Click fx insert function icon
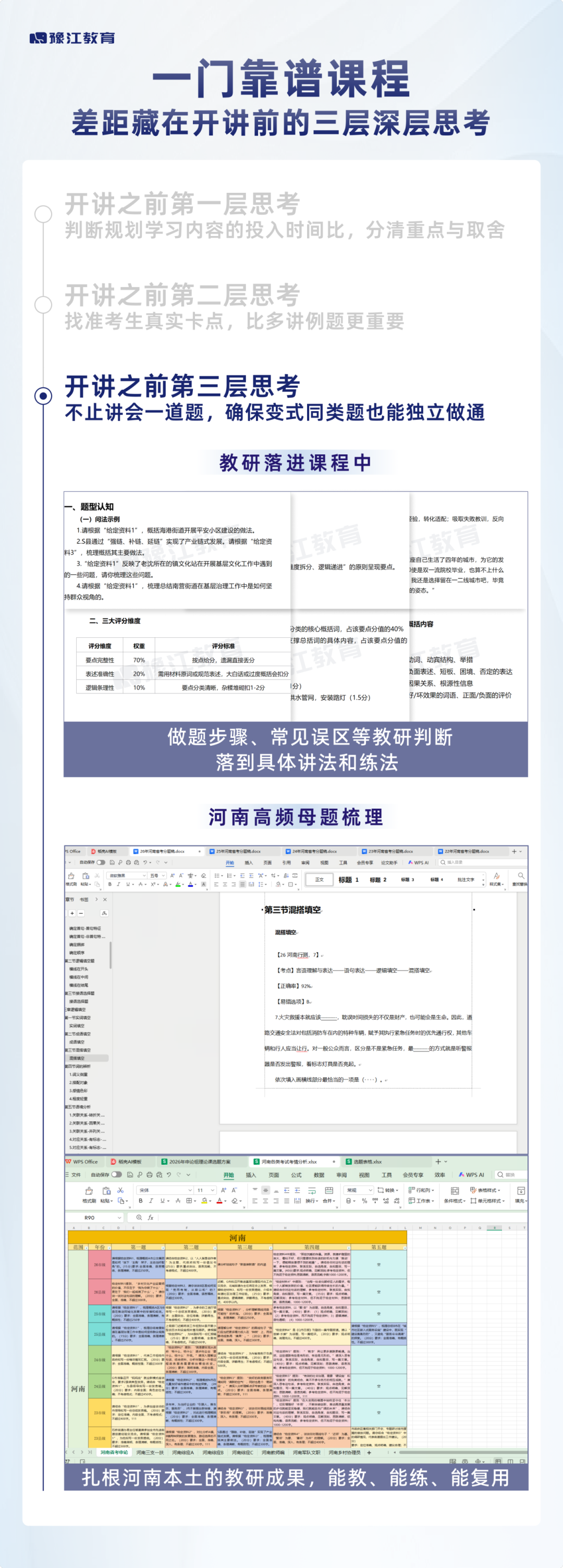 [x=150, y=1218]
